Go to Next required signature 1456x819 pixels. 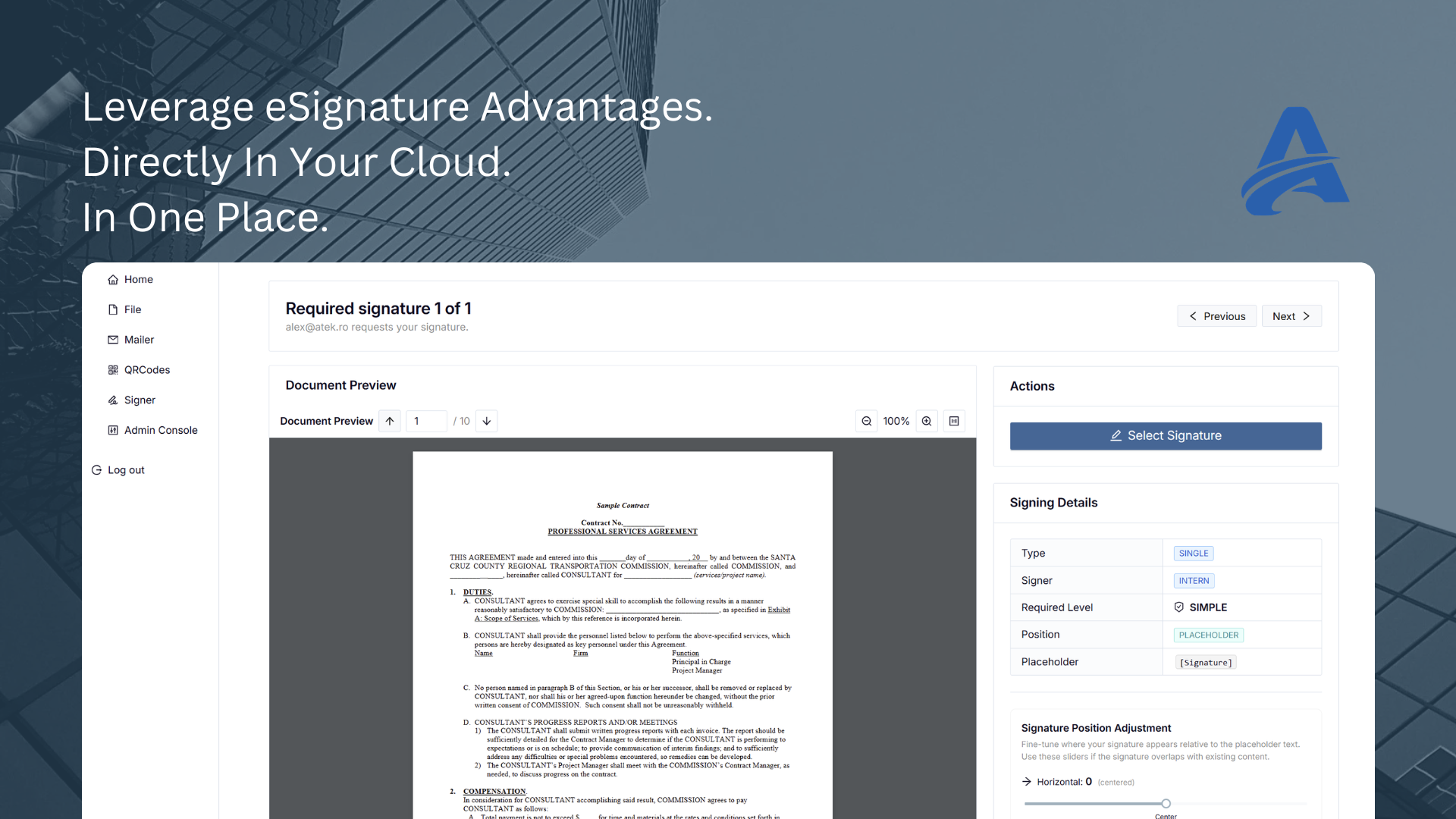click(x=1291, y=316)
